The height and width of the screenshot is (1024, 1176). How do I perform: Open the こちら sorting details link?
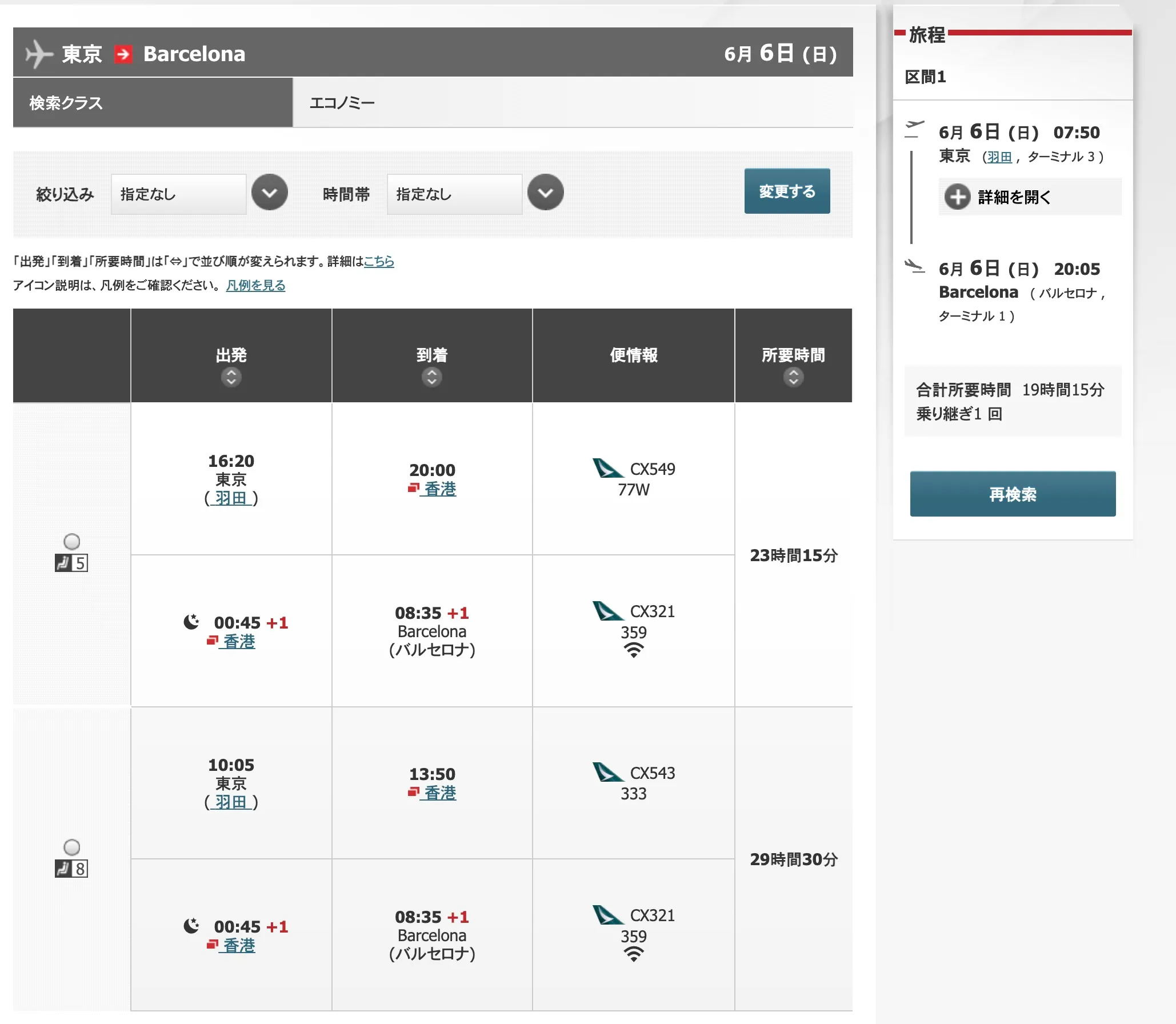379,262
